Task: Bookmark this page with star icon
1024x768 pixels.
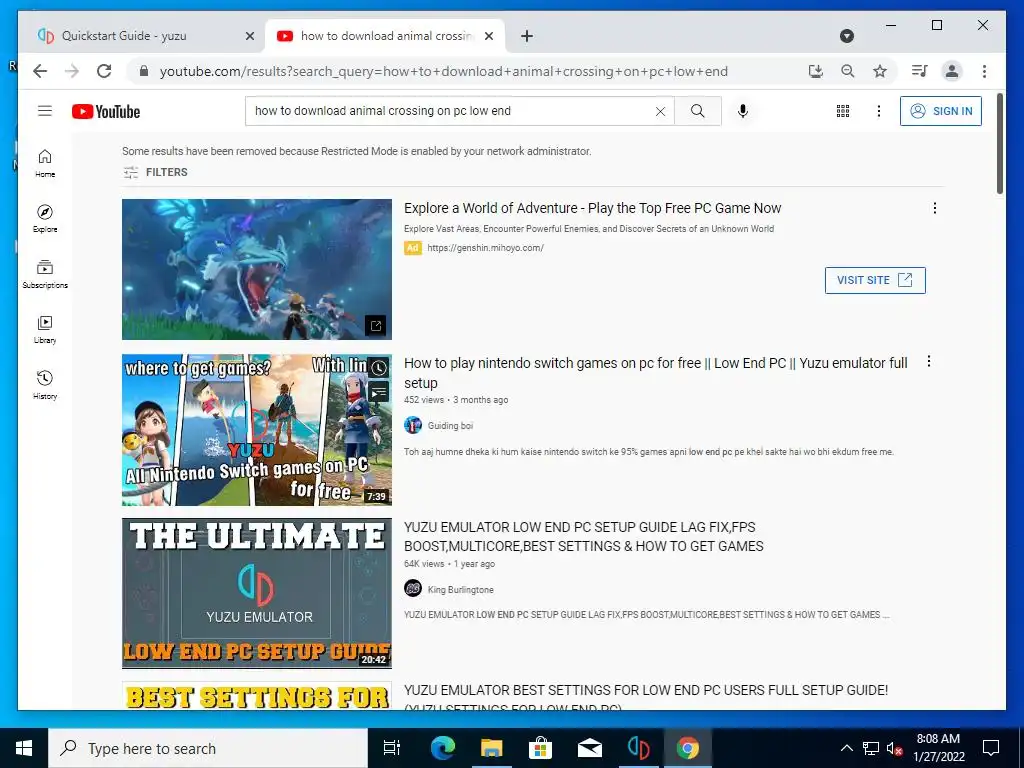Action: tap(880, 71)
